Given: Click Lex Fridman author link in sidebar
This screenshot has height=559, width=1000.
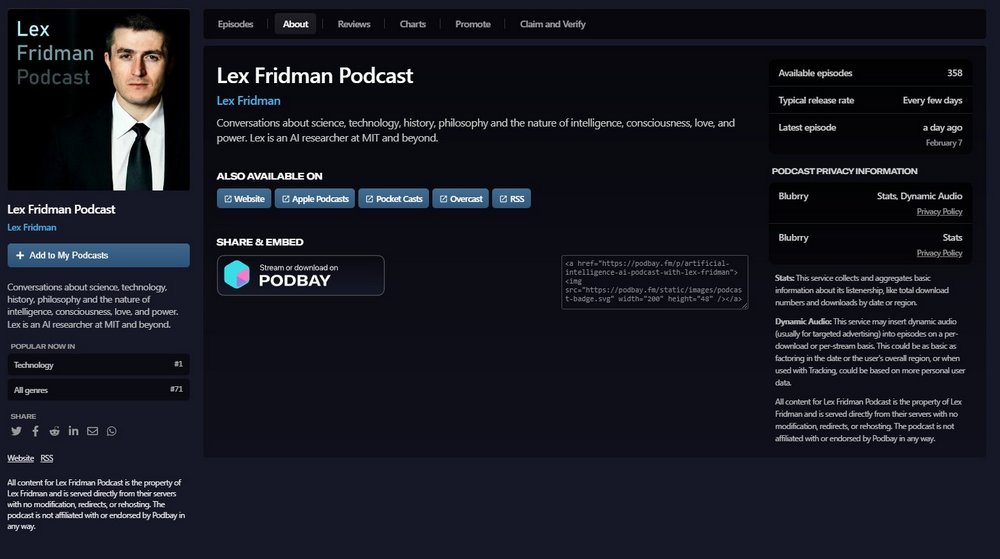Looking at the screenshot, I should tap(32, 228).
